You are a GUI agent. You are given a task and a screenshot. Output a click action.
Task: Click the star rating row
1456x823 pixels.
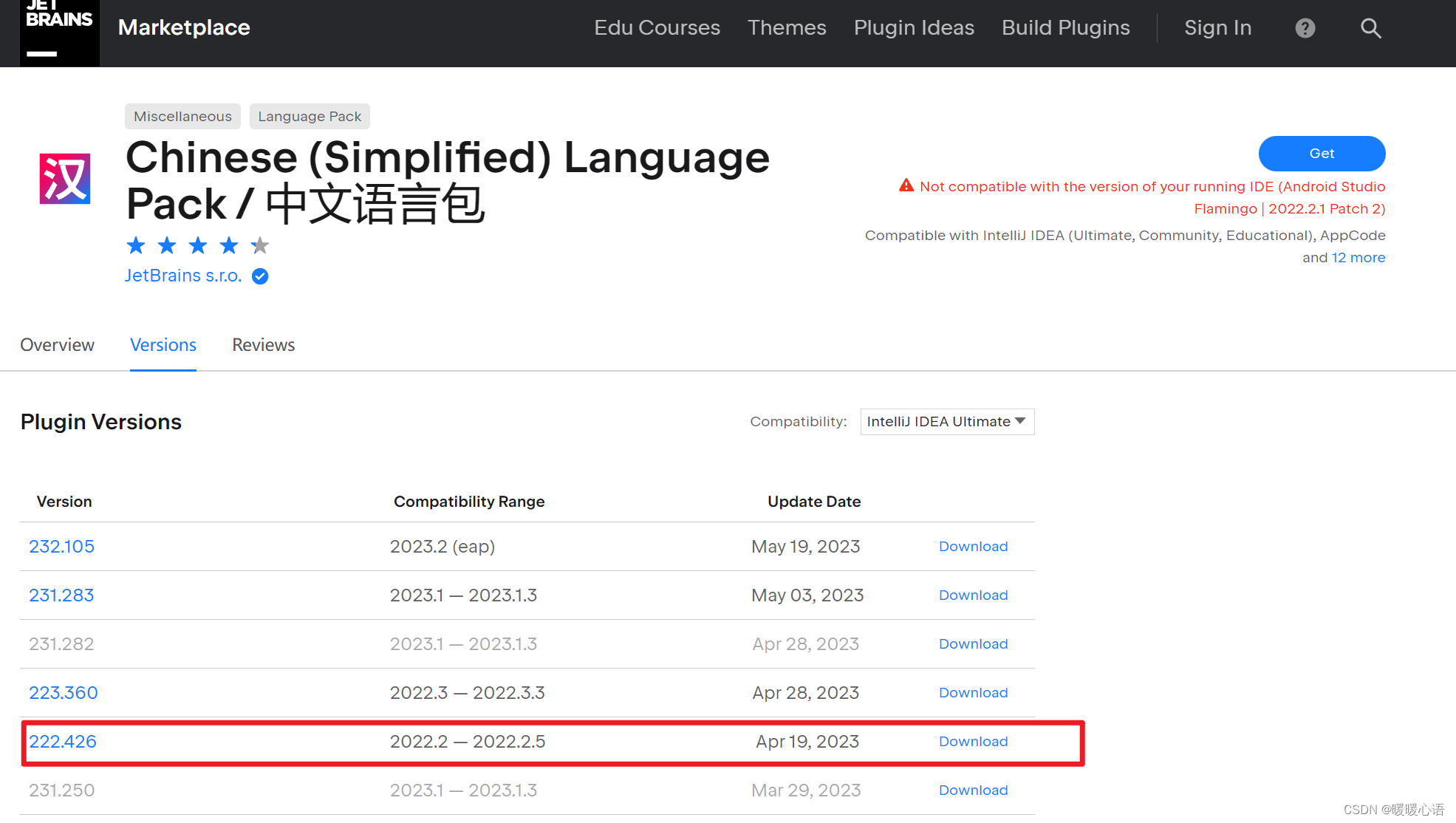tap(197, 245)
